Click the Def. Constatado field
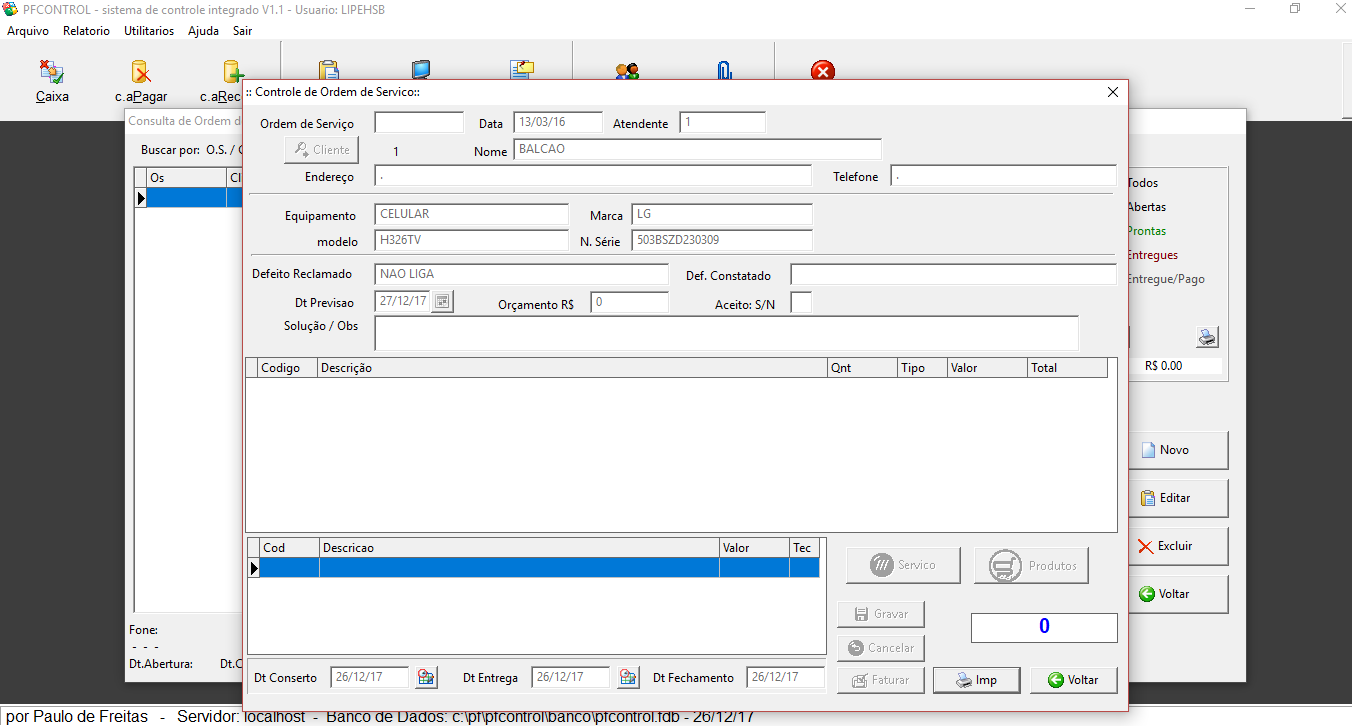 click(x=953, y=274)
